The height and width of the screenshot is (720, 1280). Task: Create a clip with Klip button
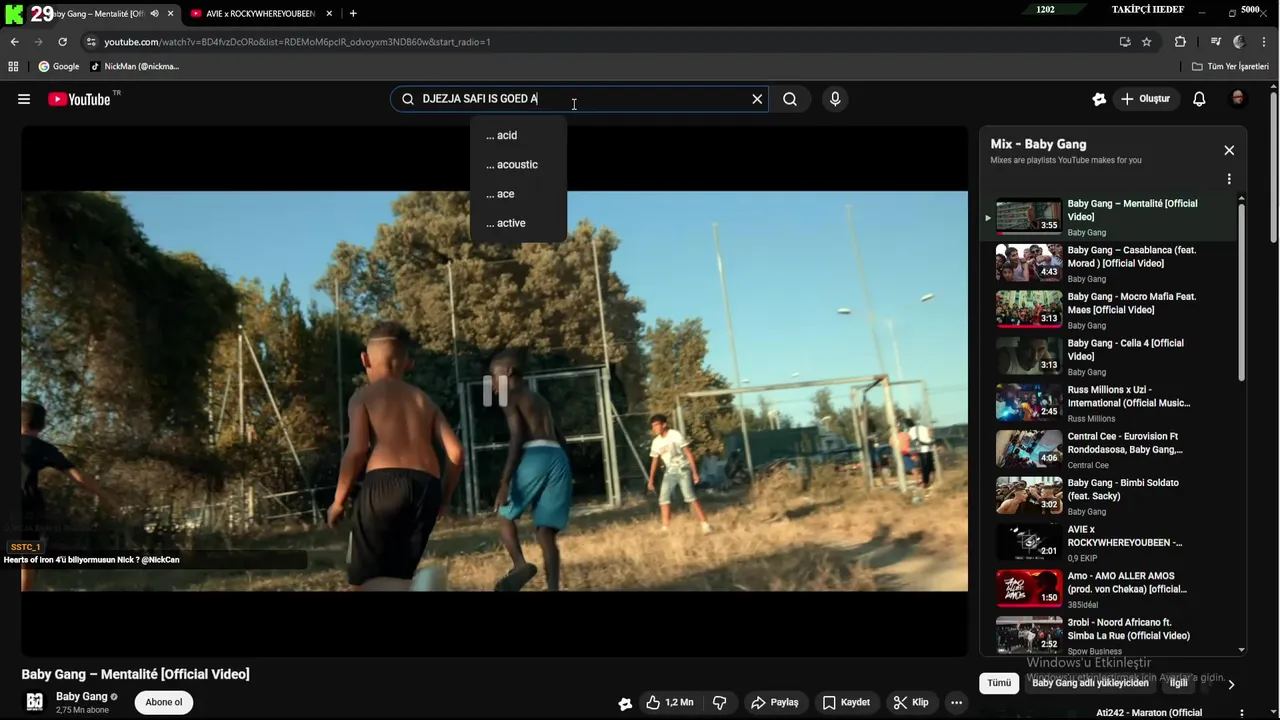pyautogui.click(x=911, y=702)
